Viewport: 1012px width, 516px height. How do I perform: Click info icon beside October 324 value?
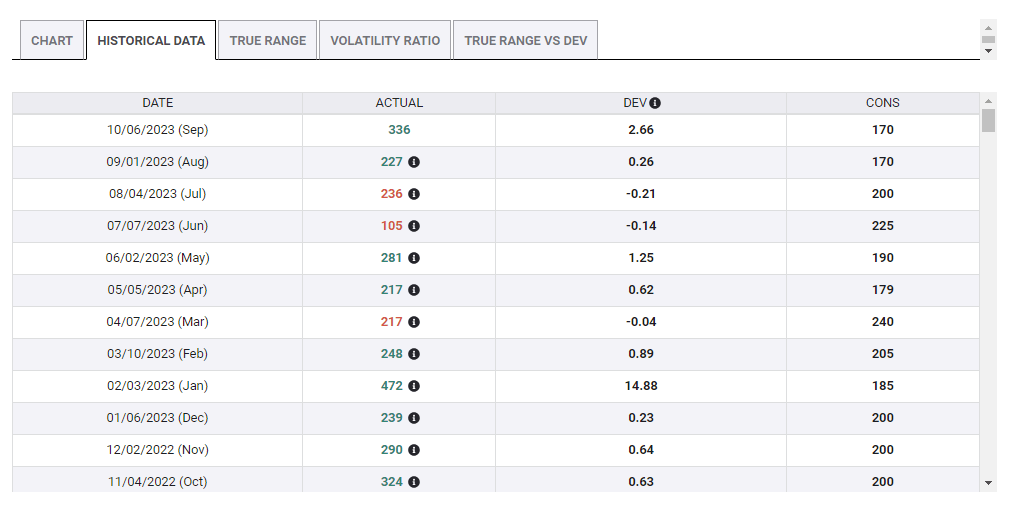[x=414, y=482]
